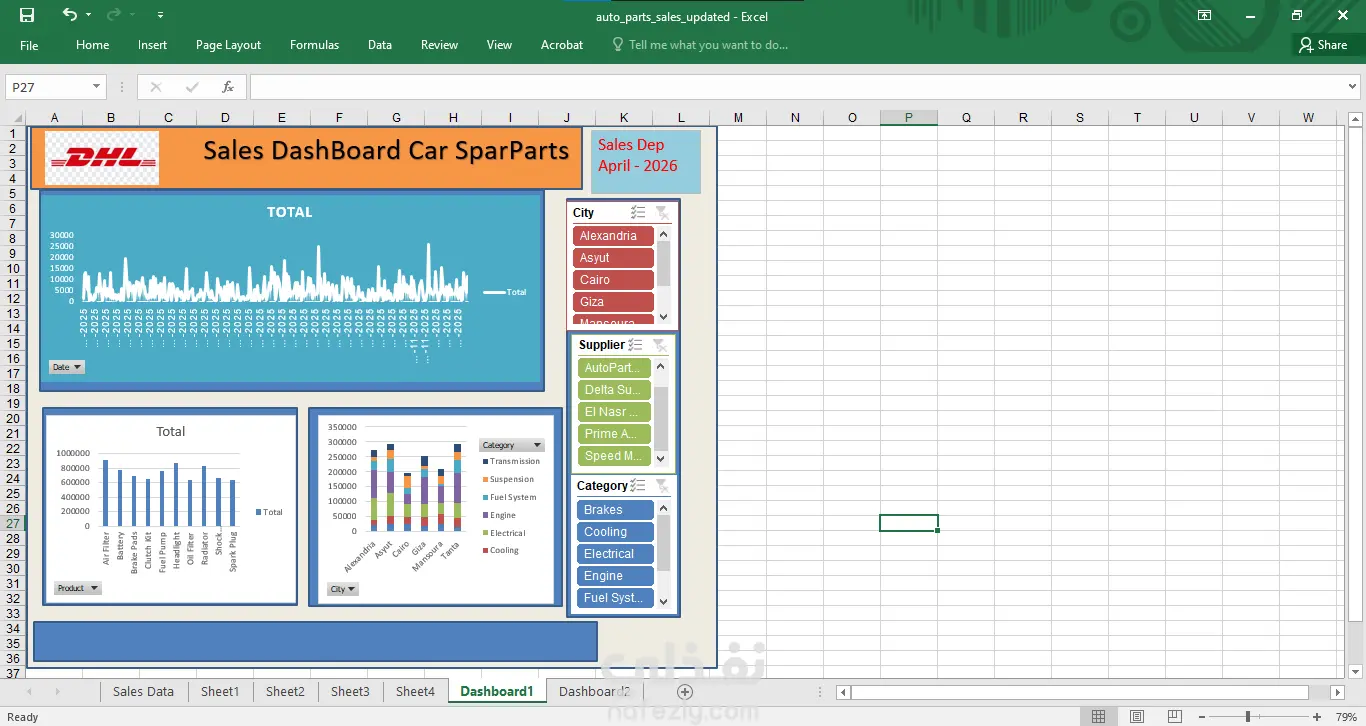Select the Formulas ribbon tab
Viewport: 1366px width, 726px height.
coord(314,45)
